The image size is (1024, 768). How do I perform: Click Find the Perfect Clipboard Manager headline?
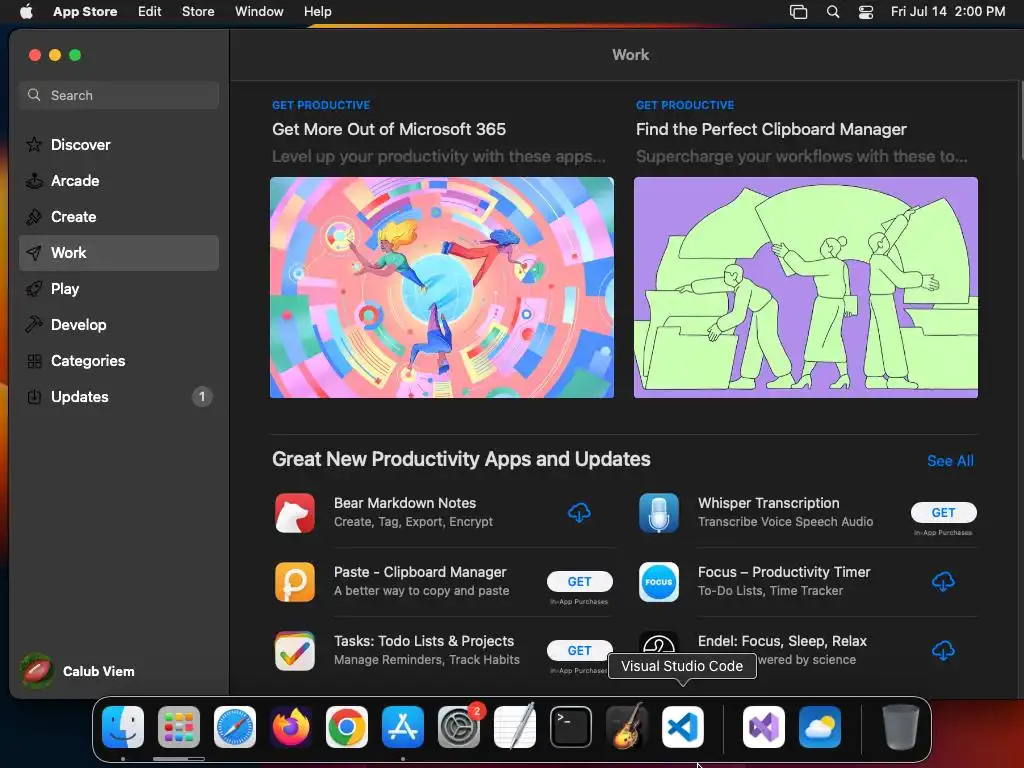[x=771, y=129]
